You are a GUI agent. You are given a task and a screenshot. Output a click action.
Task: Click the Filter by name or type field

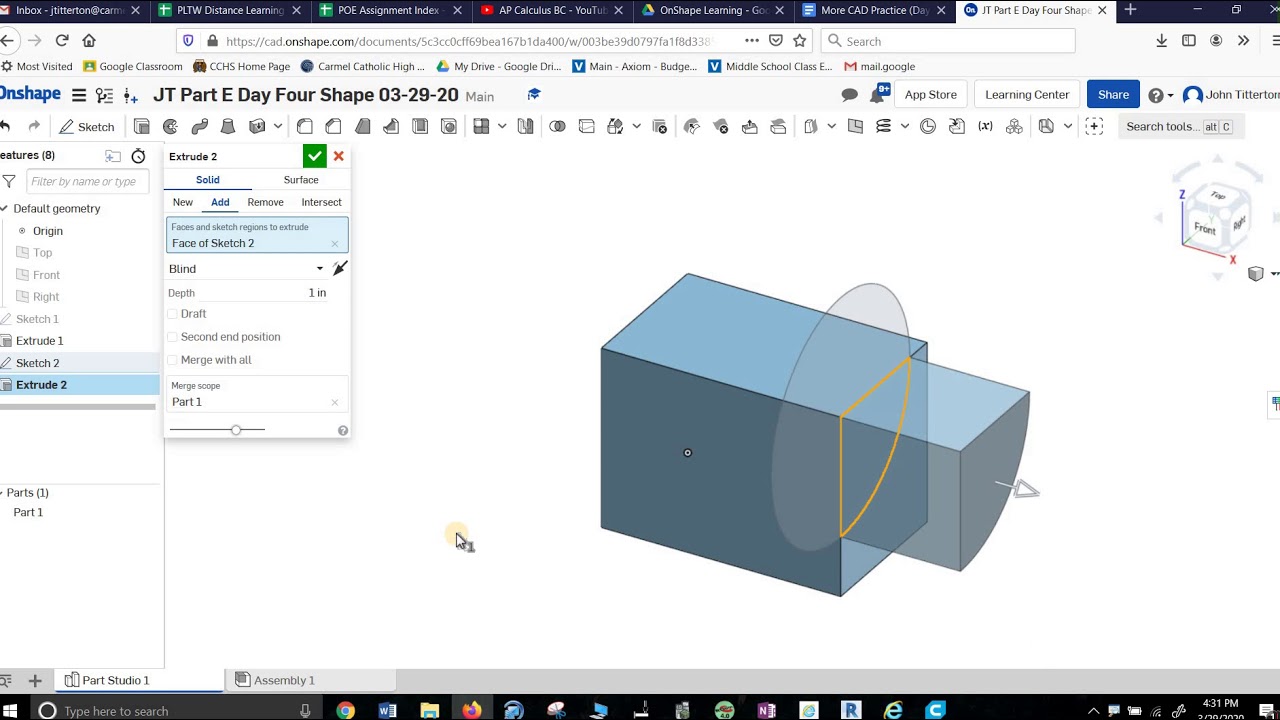tap(86, 182)
